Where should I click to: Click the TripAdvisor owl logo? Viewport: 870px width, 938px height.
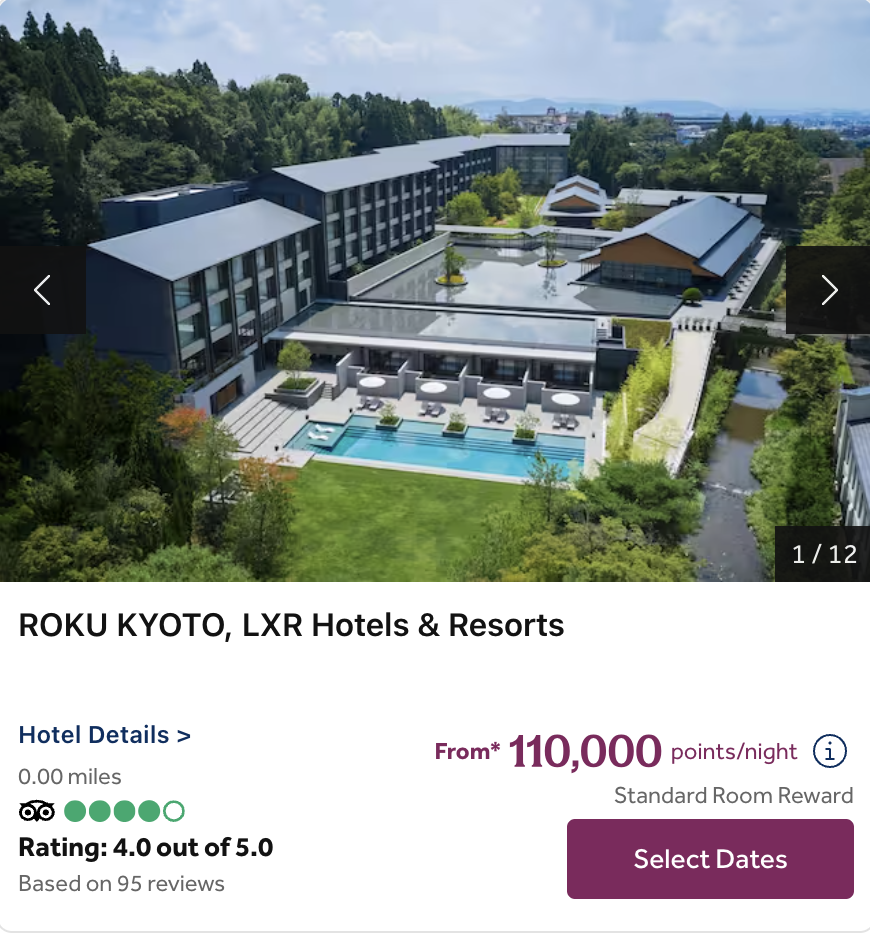[37, 811]
